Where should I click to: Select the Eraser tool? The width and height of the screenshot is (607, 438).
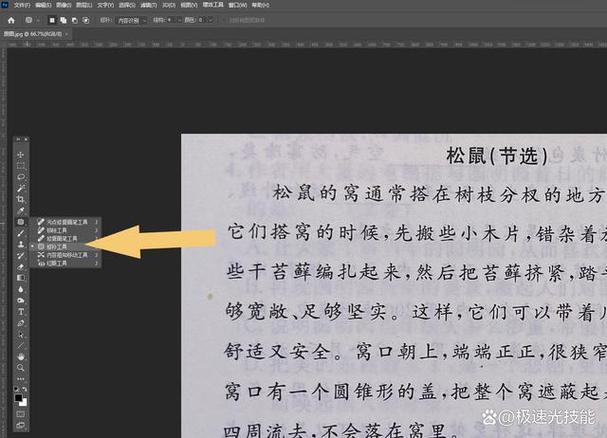[x=21, y=267]
